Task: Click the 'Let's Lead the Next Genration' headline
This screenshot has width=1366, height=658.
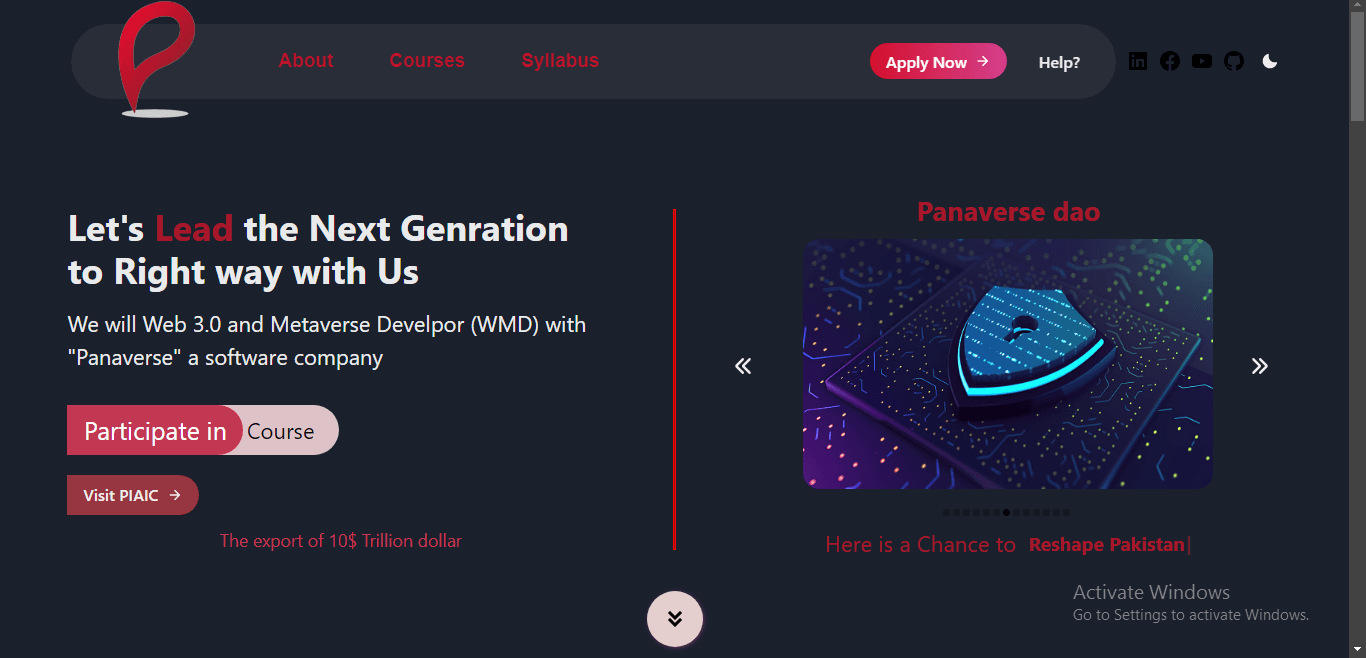Action: [318, 250]
